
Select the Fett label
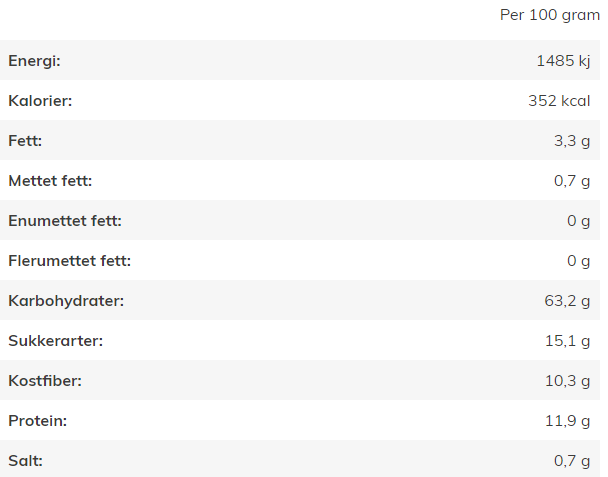point(25,141)
